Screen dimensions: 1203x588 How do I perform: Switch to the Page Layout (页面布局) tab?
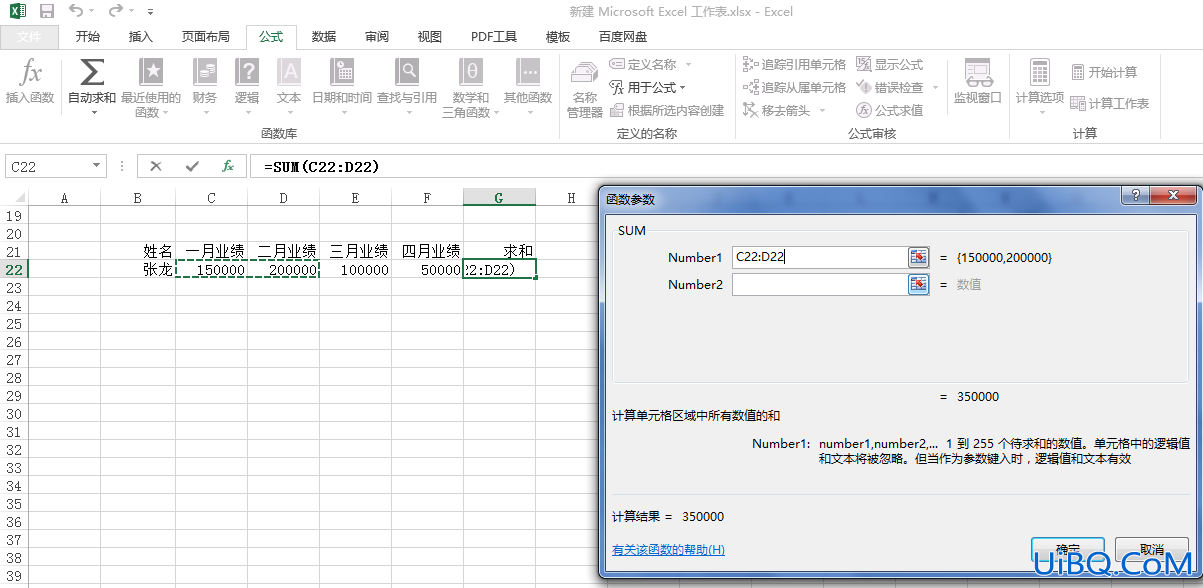pyautogui.click(x=206, y=37)
